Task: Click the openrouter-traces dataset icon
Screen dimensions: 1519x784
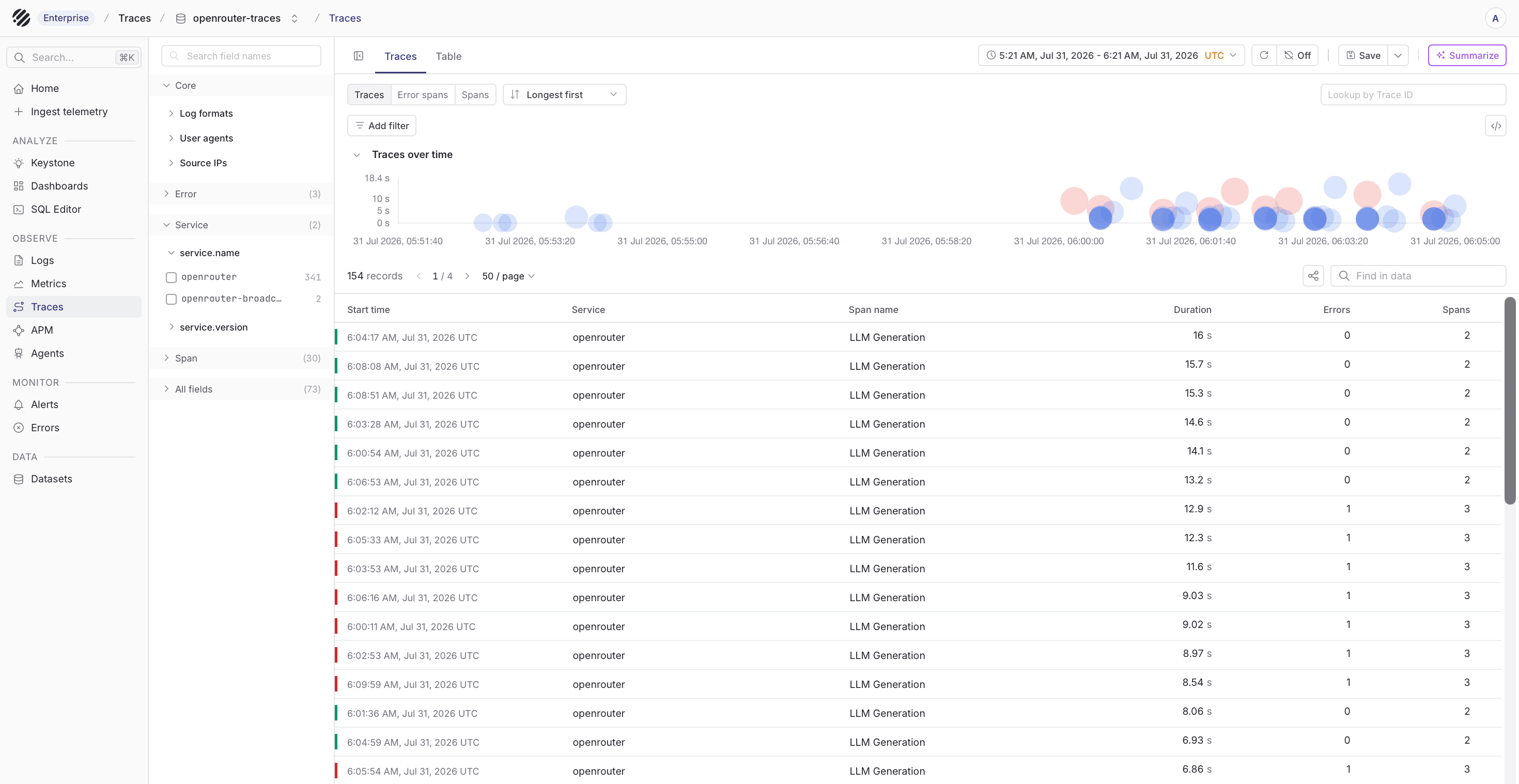Action: (x=181, y=18)
